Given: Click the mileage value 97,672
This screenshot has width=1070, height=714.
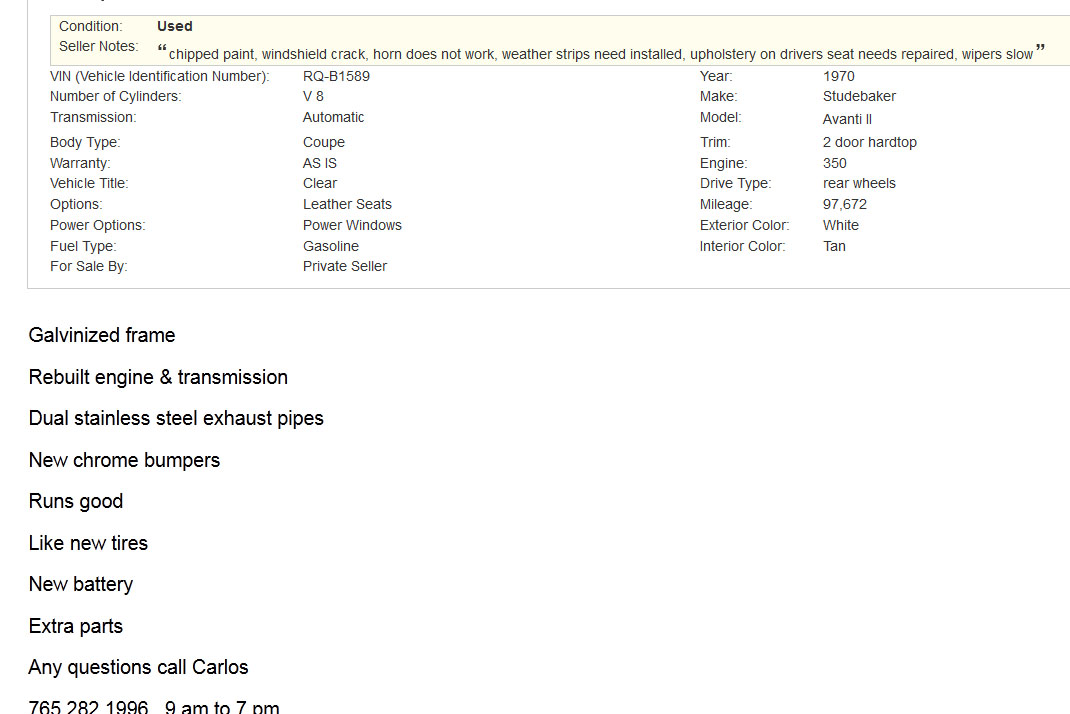Looking at the screenshot, I should pyautogui.click(x=845, y=204).
